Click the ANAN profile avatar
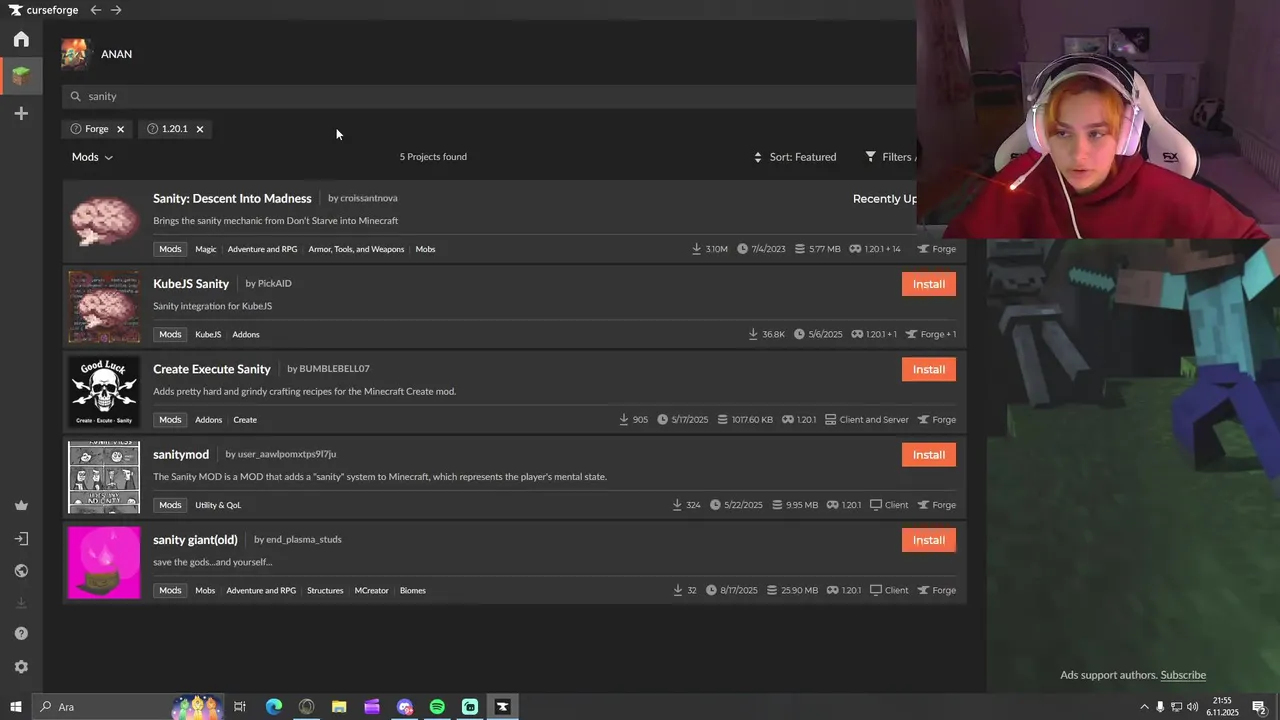Viewport: 1280px width, 720px height. coord(75,54)
